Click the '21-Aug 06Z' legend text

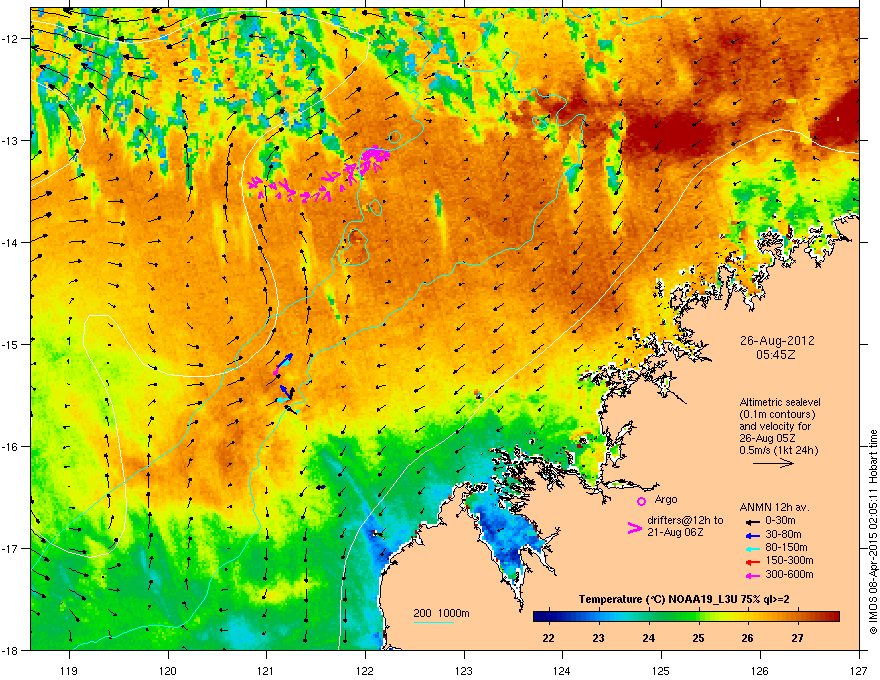[675, 532]
